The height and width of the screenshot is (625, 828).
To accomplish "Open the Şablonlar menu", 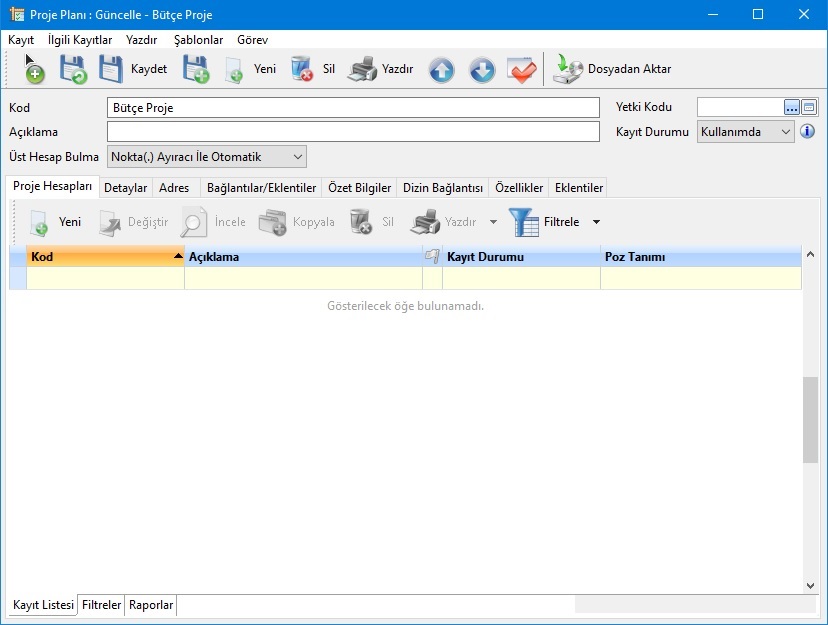I will [198, 40].
